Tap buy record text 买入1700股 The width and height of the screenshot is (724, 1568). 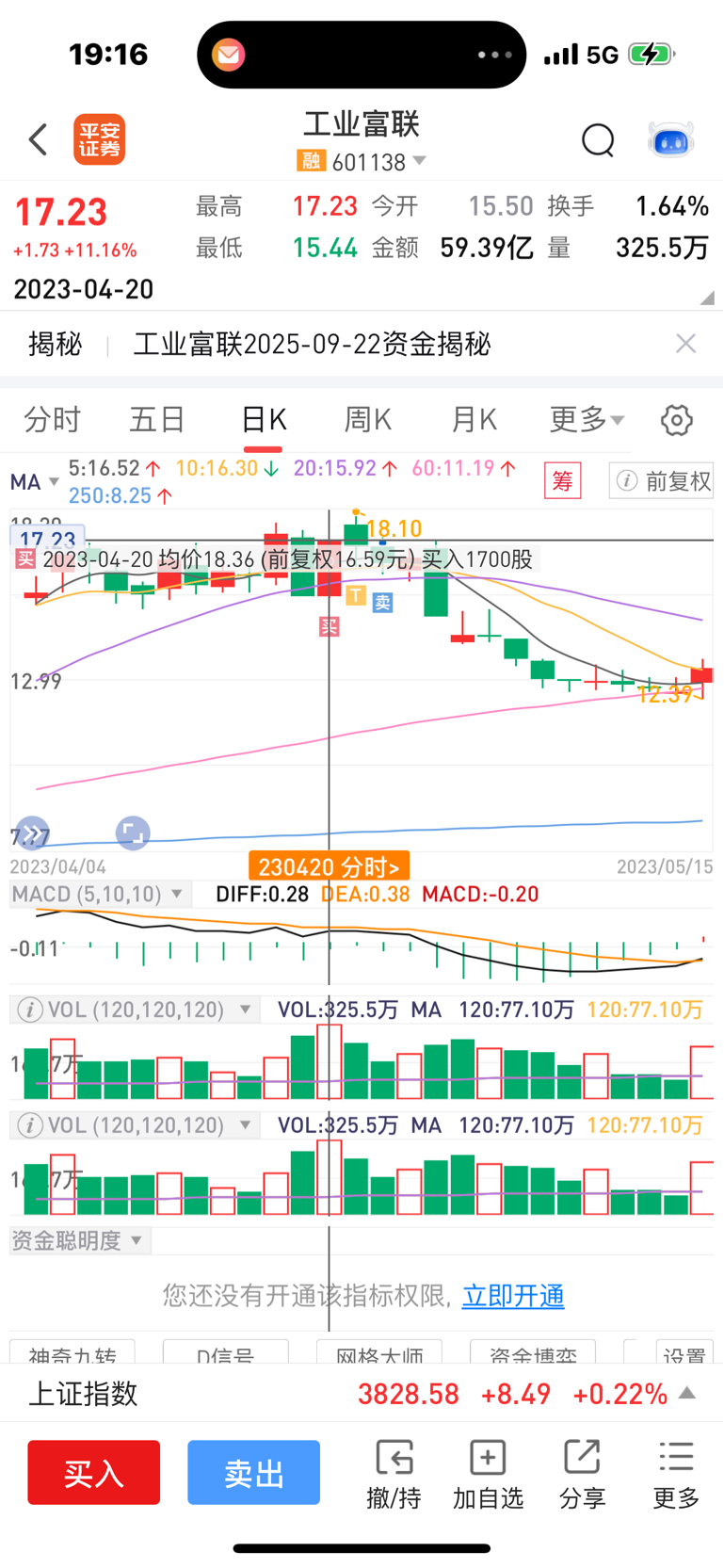(x=476, y=559)
